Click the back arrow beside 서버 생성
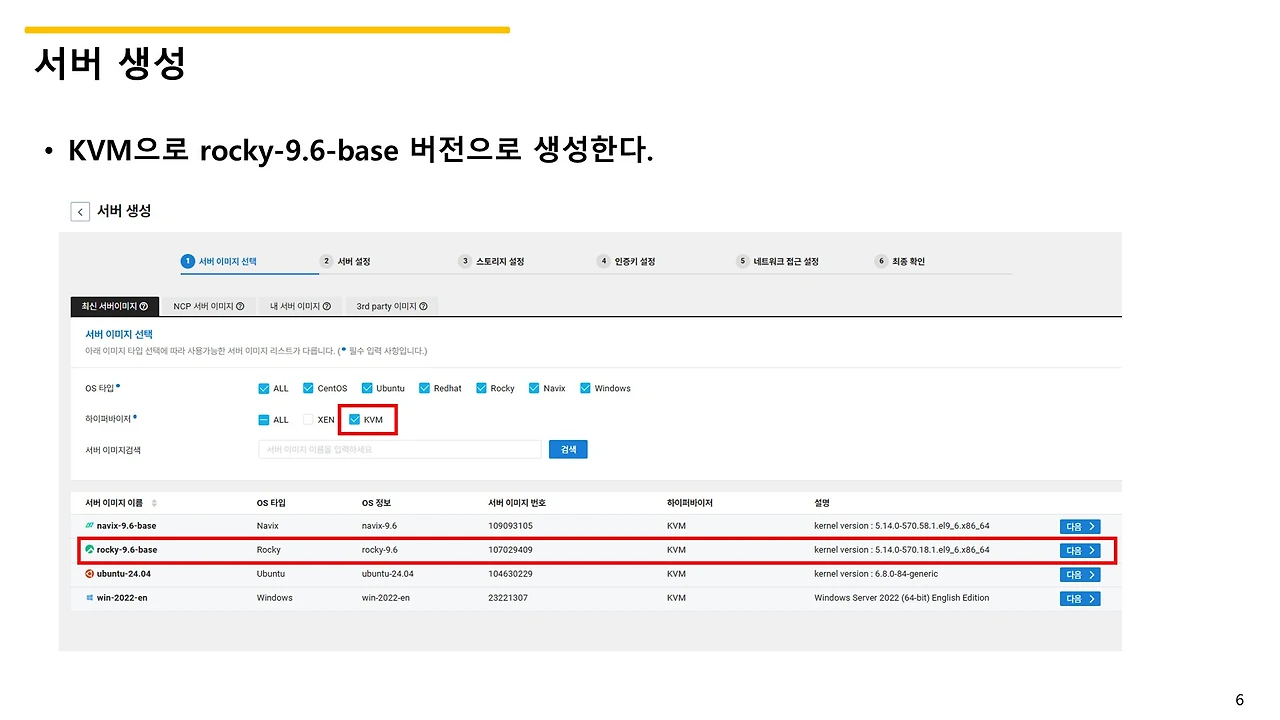Image resolution: width=1280 pixels, height=720 pixels. click(x=80, y=211)
